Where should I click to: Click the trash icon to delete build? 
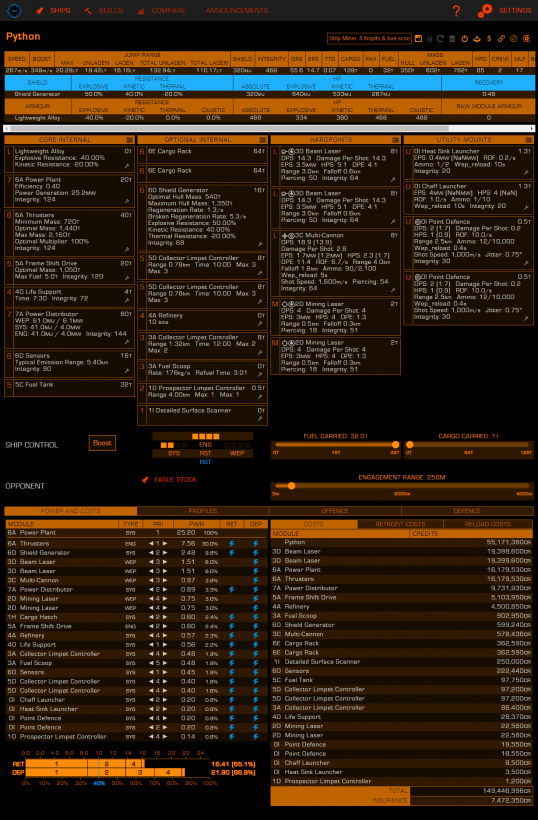coord(452,39)
